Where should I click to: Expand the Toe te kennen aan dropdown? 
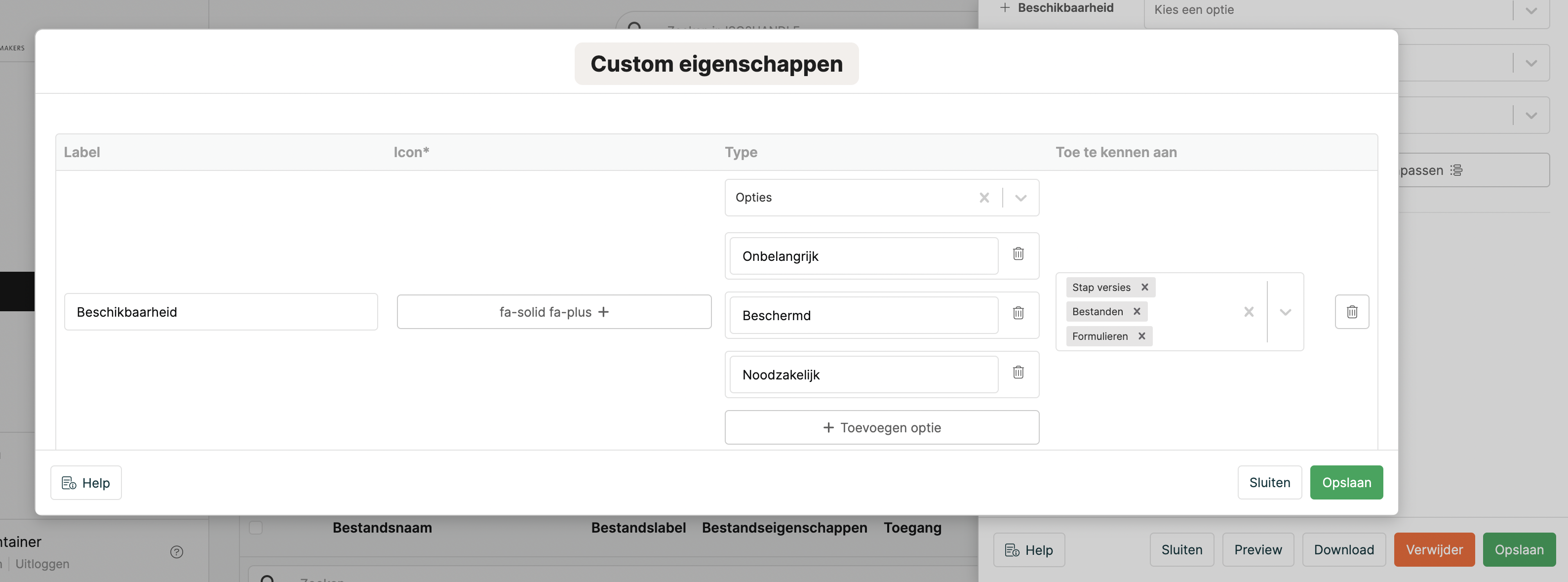tap(1285, 312)
